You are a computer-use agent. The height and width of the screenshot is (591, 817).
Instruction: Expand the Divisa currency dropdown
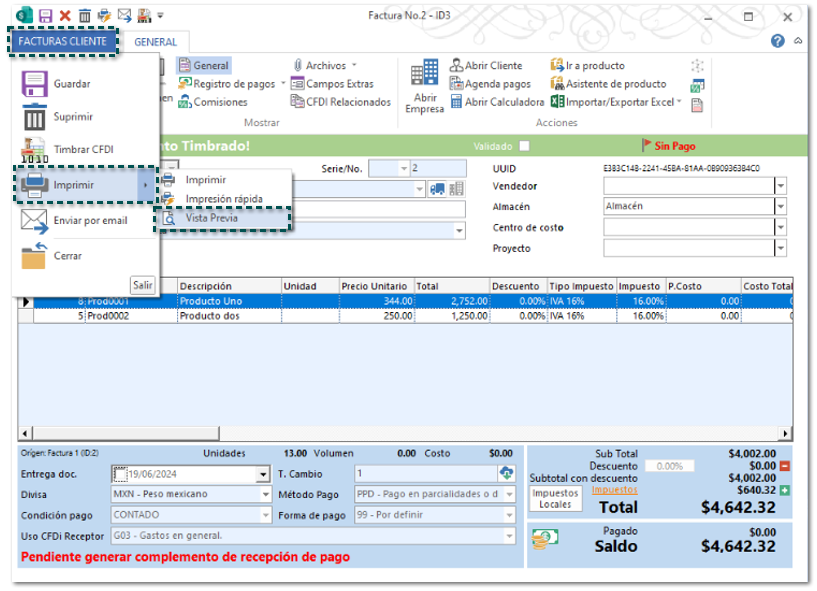pos(266,494)
